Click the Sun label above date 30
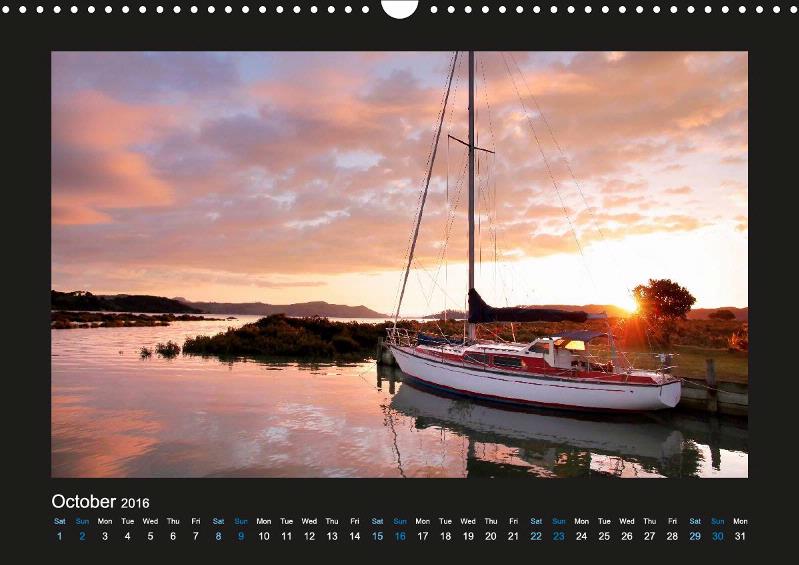 (717, 521)
